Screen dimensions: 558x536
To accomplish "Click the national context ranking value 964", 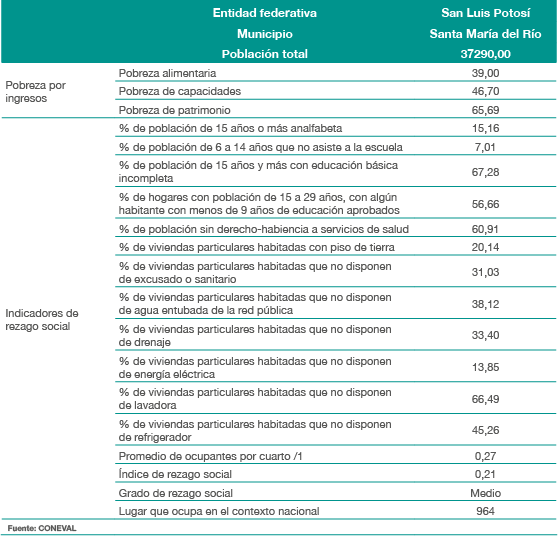I will [485, 511].
